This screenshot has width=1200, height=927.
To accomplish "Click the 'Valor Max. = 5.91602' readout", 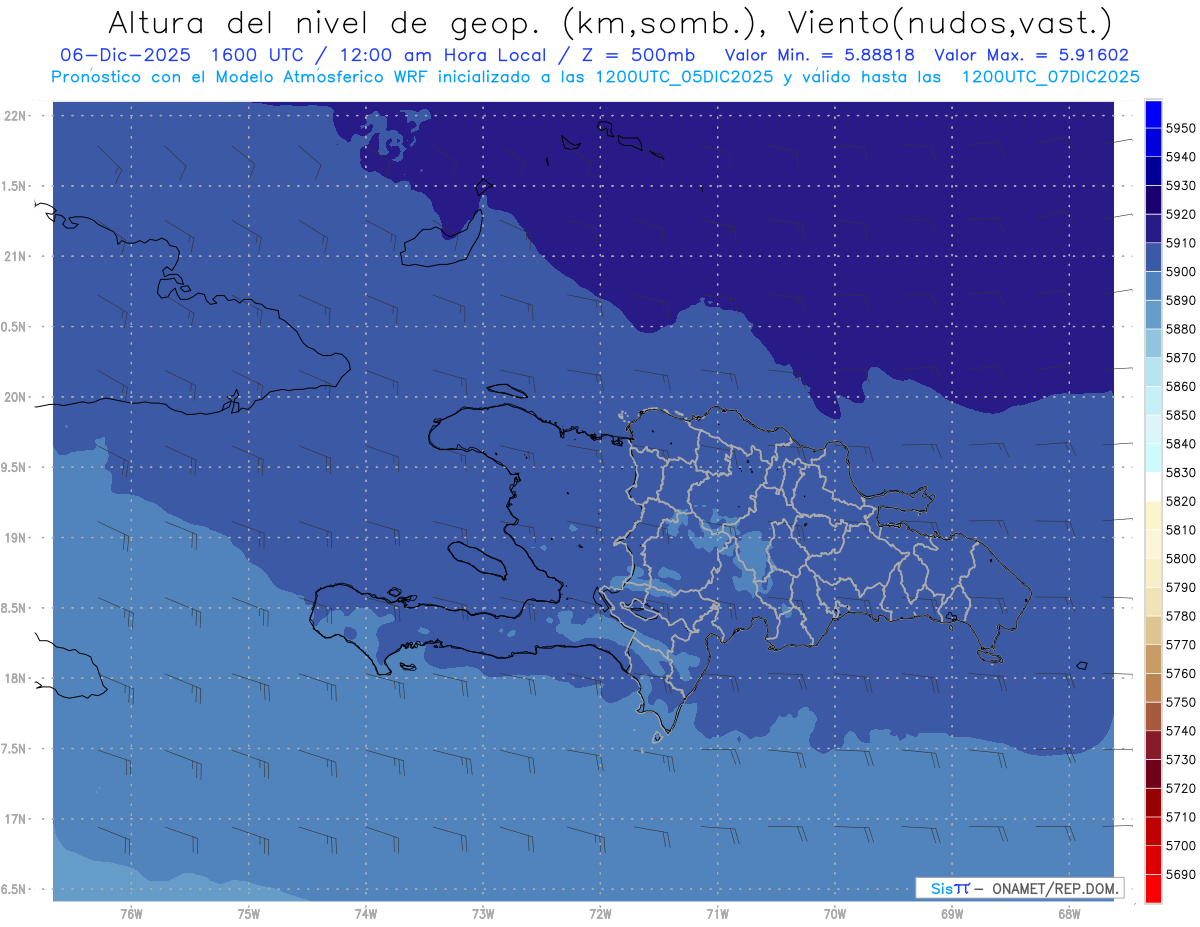I will pos(1031,56).
